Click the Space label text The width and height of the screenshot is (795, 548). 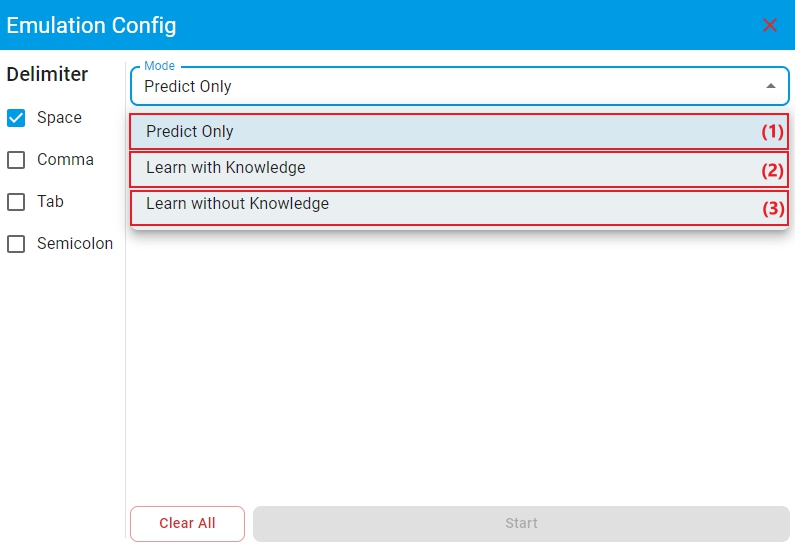(59, 118)
